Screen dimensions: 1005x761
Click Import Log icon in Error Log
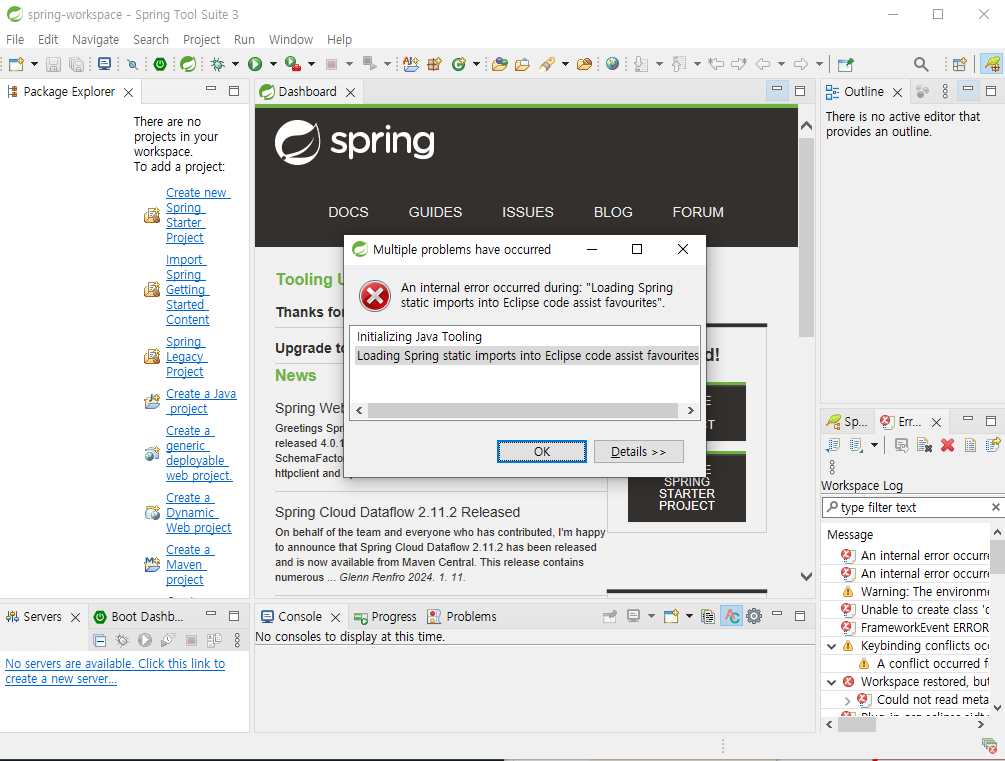tap(856, 444)
